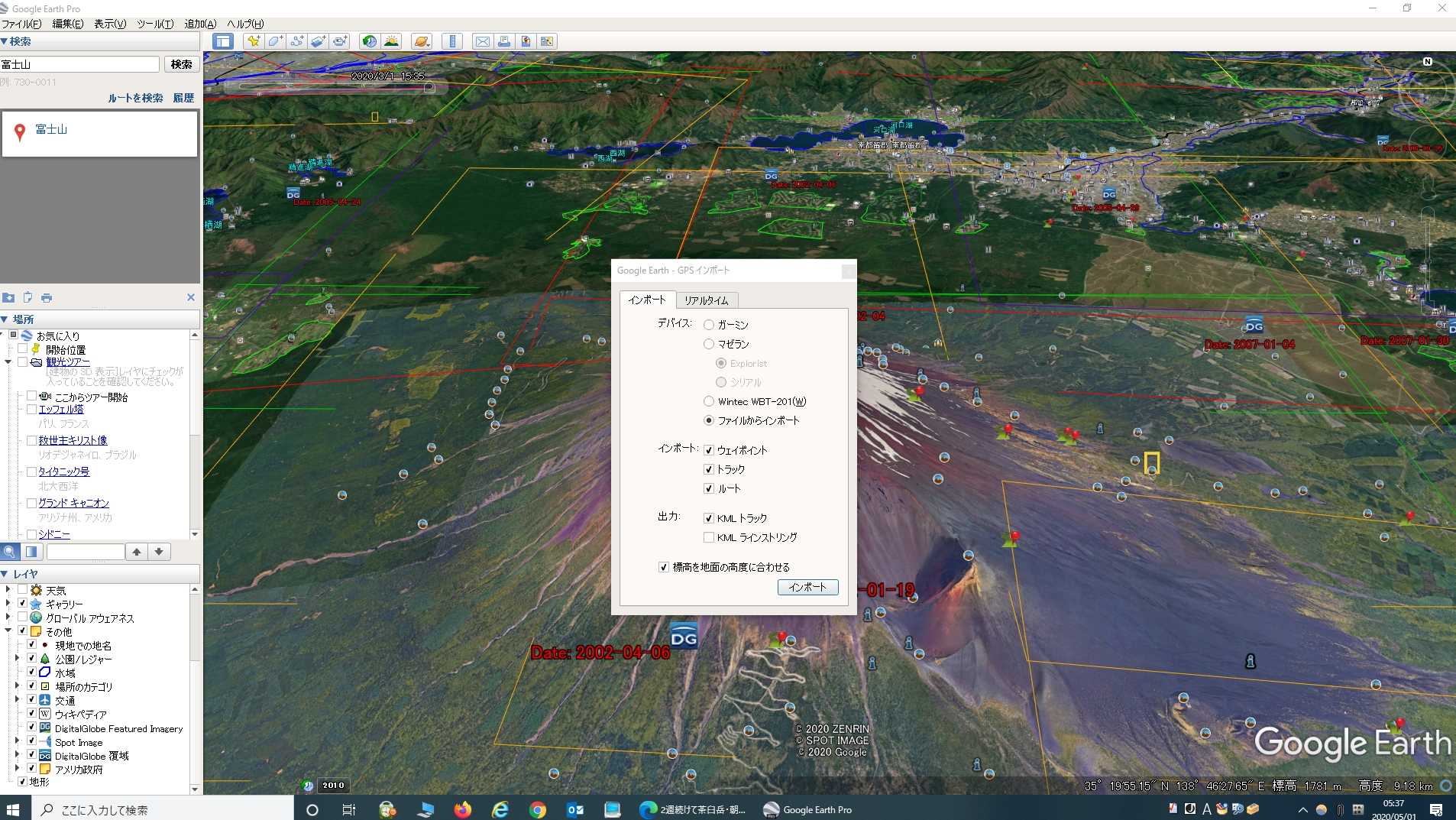This screenshot has width=1456, height=820.
Task: Click the email envelope toolbar icon
Action: tap(482, 41)
